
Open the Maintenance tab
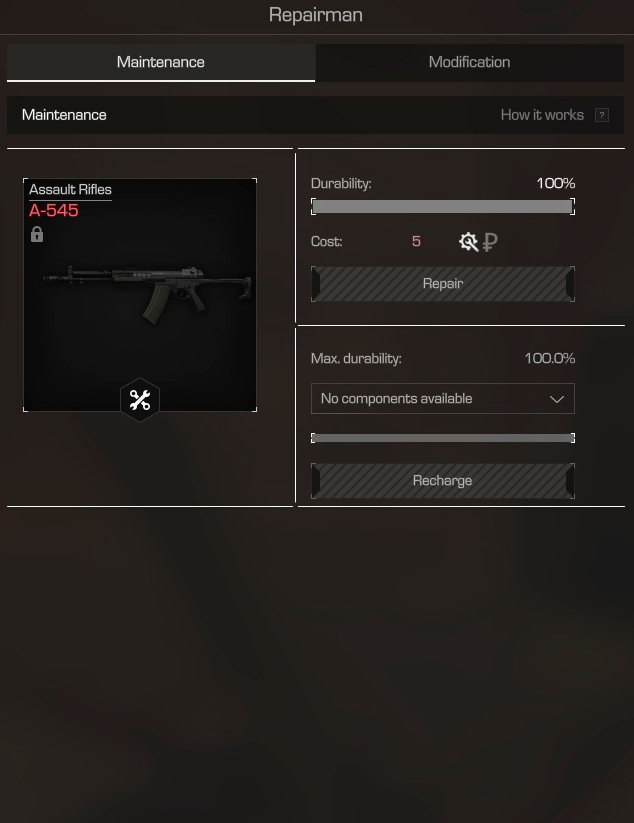[161, 62]
